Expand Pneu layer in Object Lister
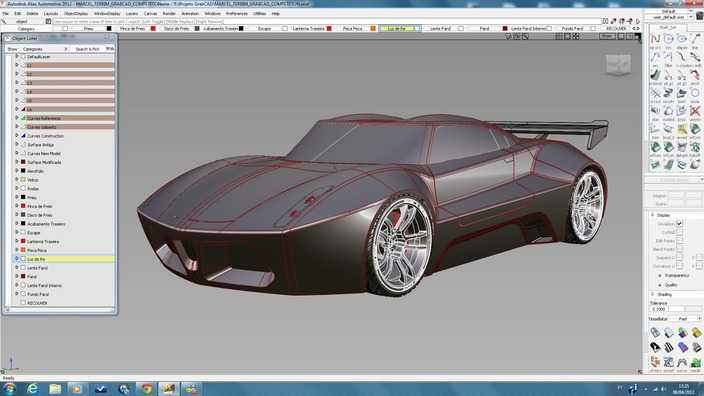The width and height of the screenshot is (704, 396). pyautogui.click(x=17, y=197)
